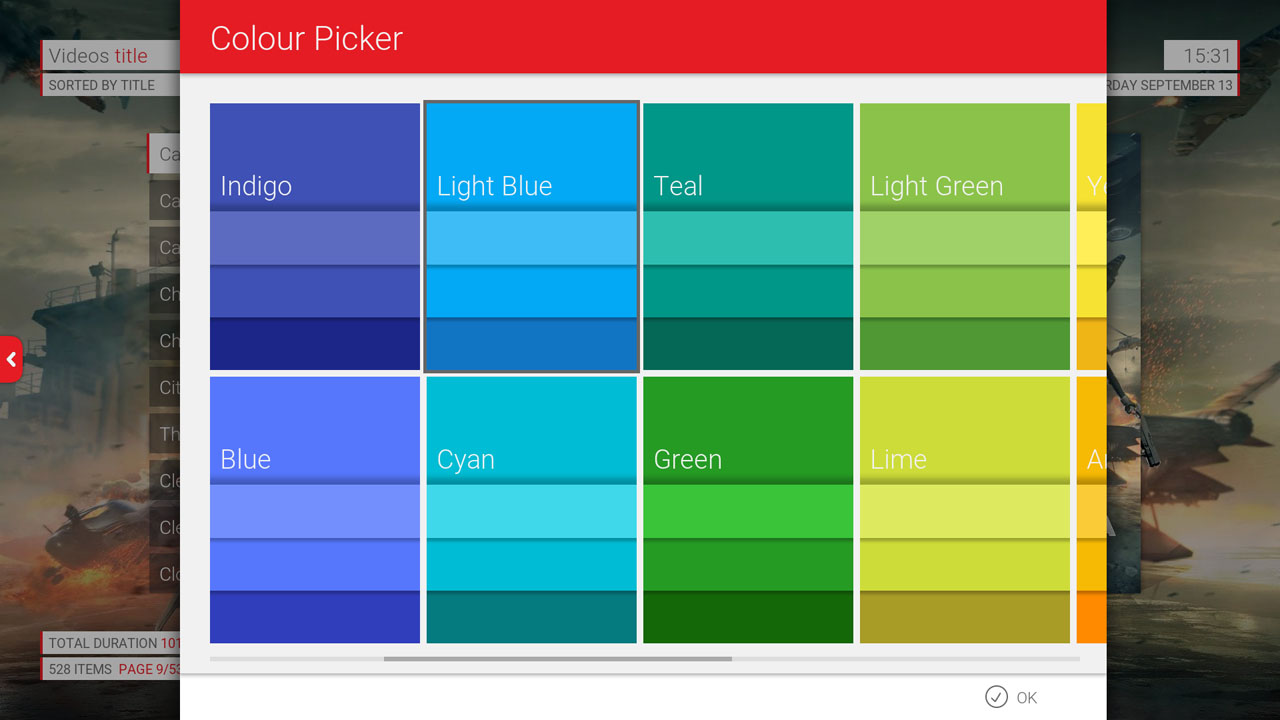The image size is (1280, 720).
Task: Select the Light Green header swatch
Action: point(965,157)
